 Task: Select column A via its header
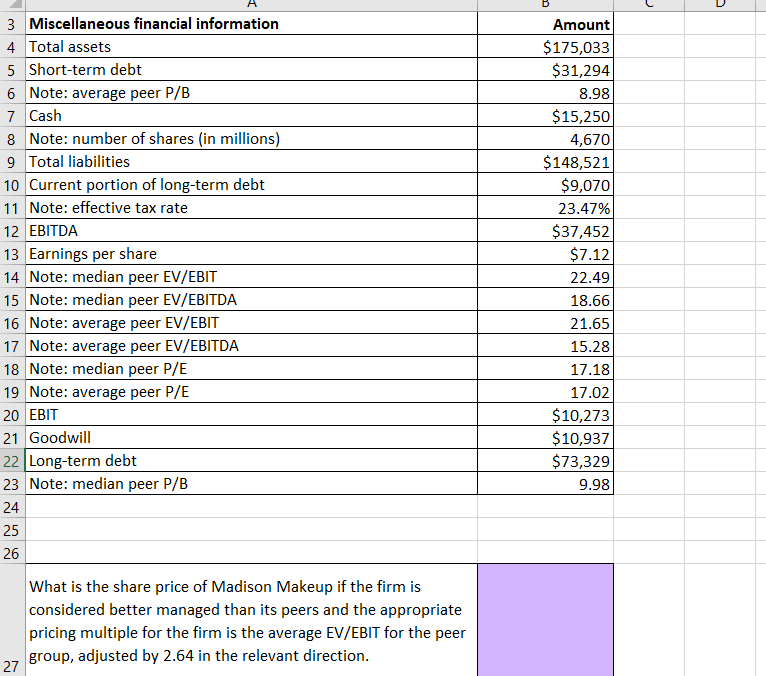click(251, 5)
